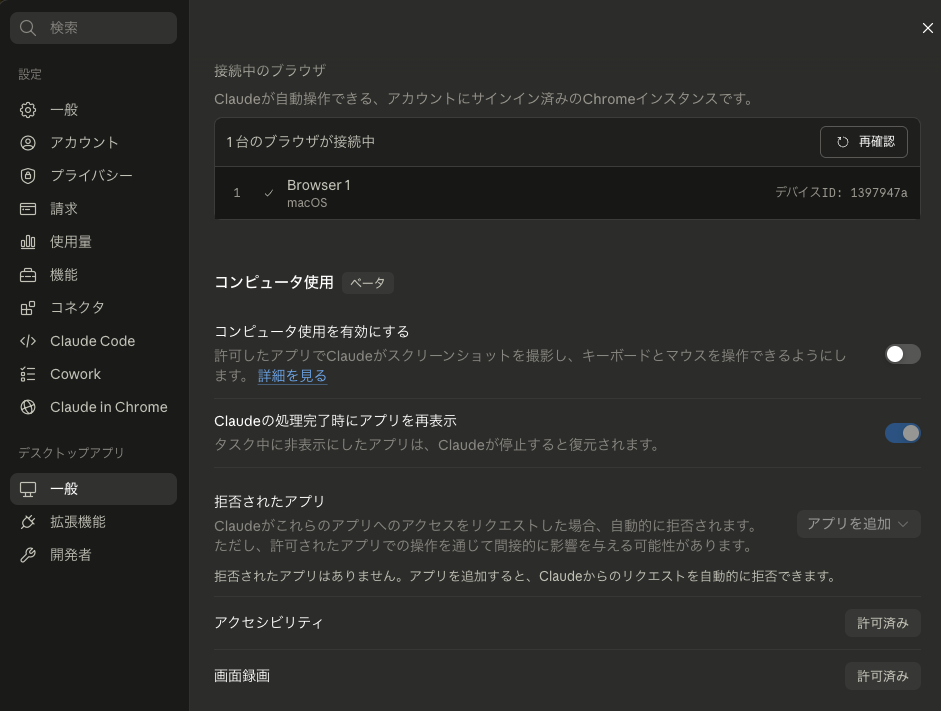Click the 請求 card icon
The image size is (941, 711).
28,209
